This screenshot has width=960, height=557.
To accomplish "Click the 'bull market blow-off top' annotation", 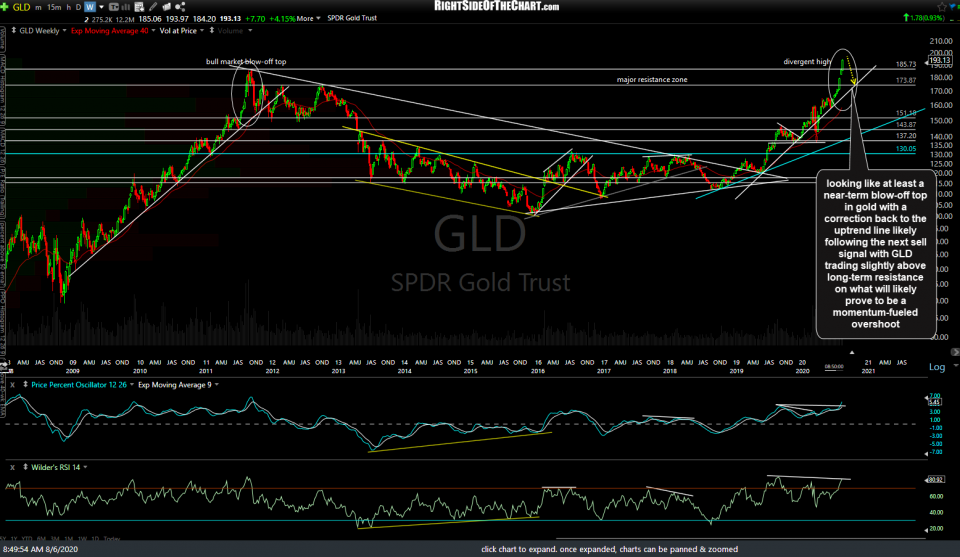I will [x=246, y=62].
